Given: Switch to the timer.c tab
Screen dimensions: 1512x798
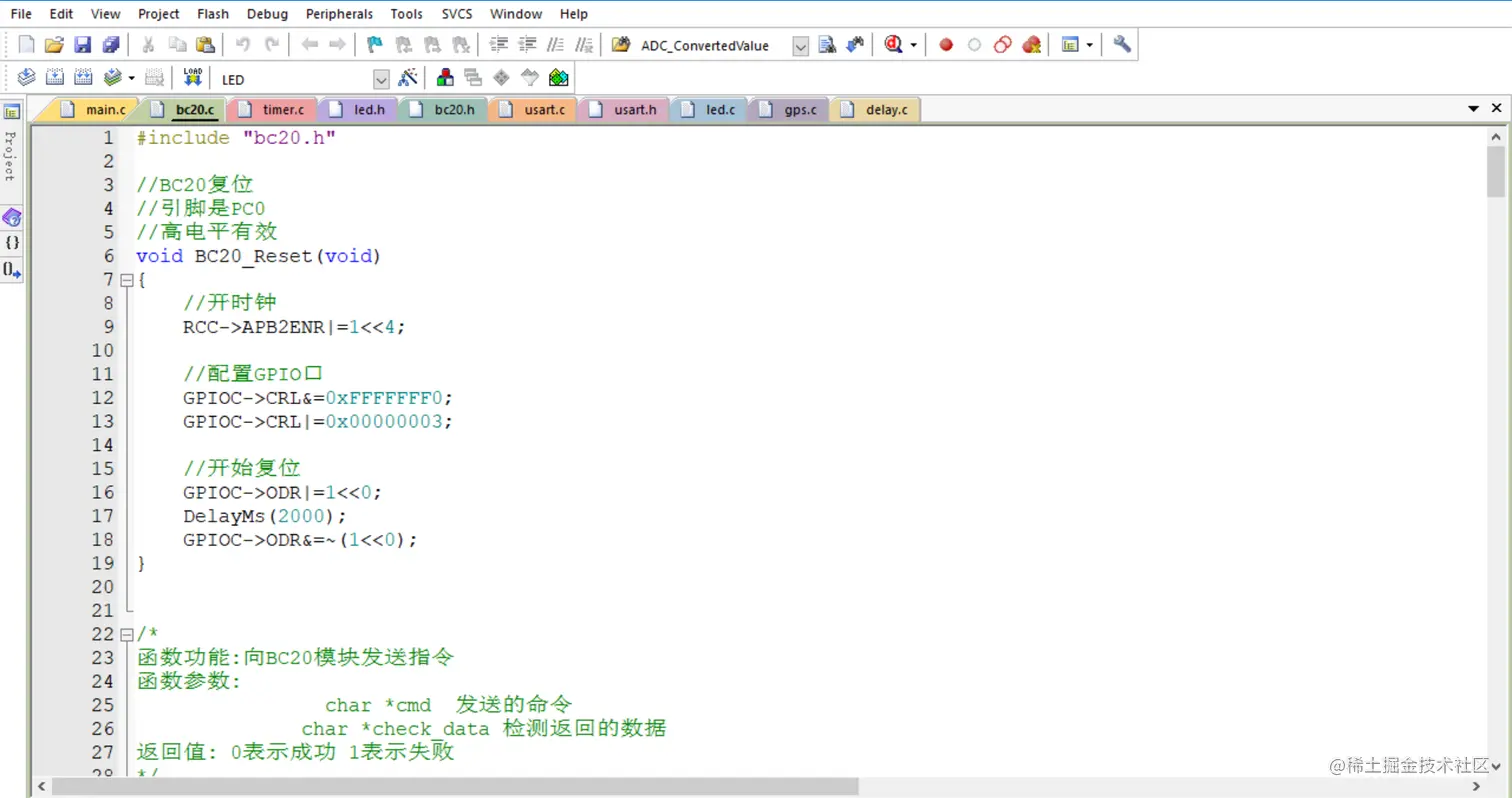Looking at the screenshot, I should [x=271, y=110].
